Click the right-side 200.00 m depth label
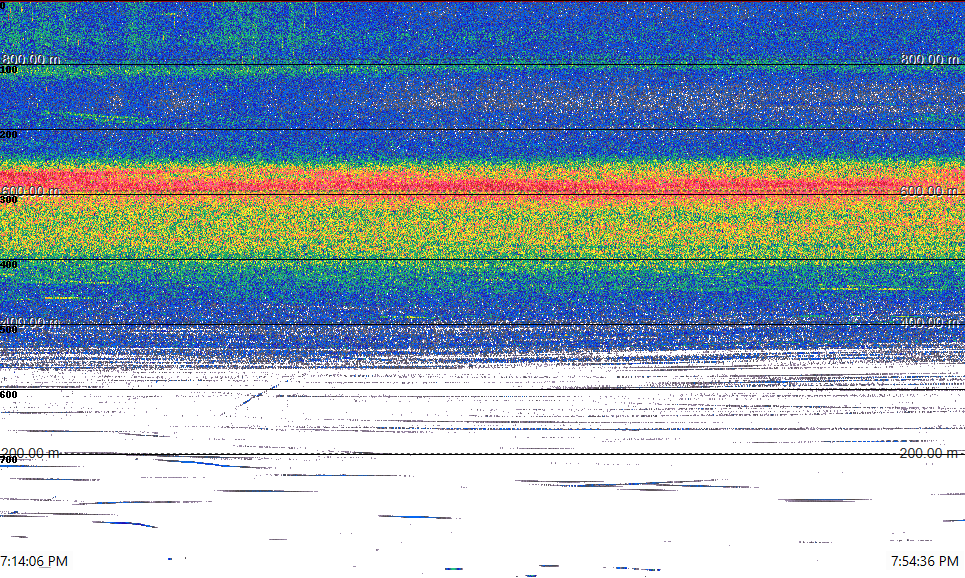This screenshot has width=965, height=578. pyautogui.click(x=929, y=453)
